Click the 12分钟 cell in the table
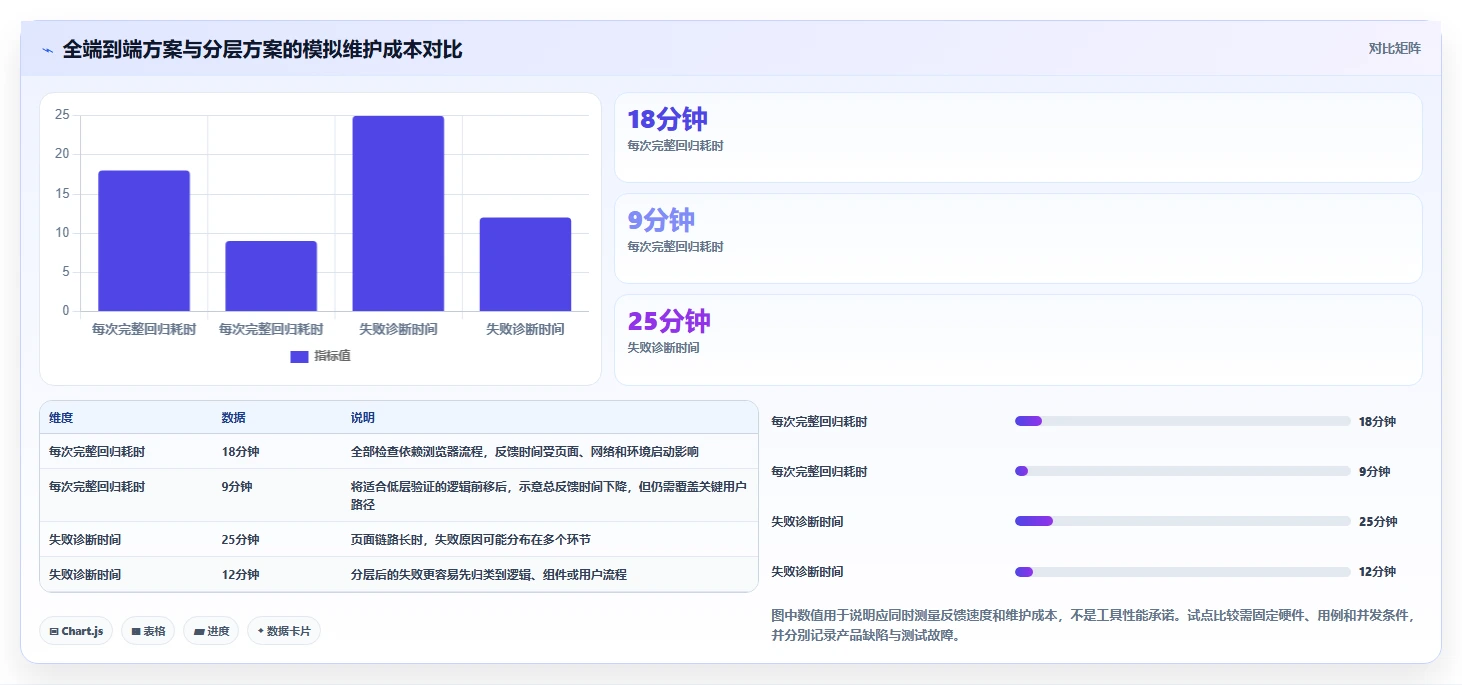Screen dimensions: 1462x685 pos(240,575)
